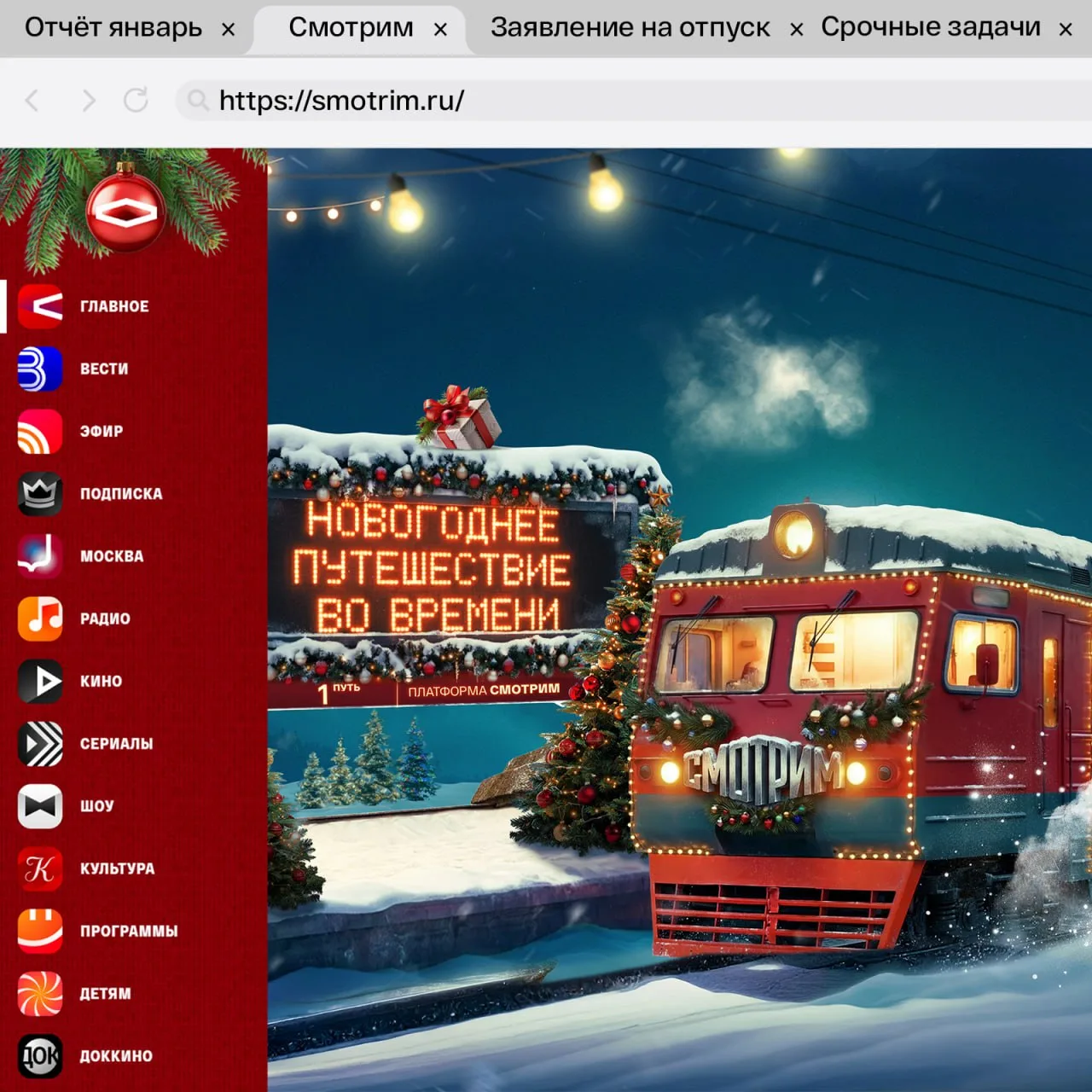This screenshot has width=1092, height=1092.
Task: Click the Радио music note icon
Action: [40, 619]
